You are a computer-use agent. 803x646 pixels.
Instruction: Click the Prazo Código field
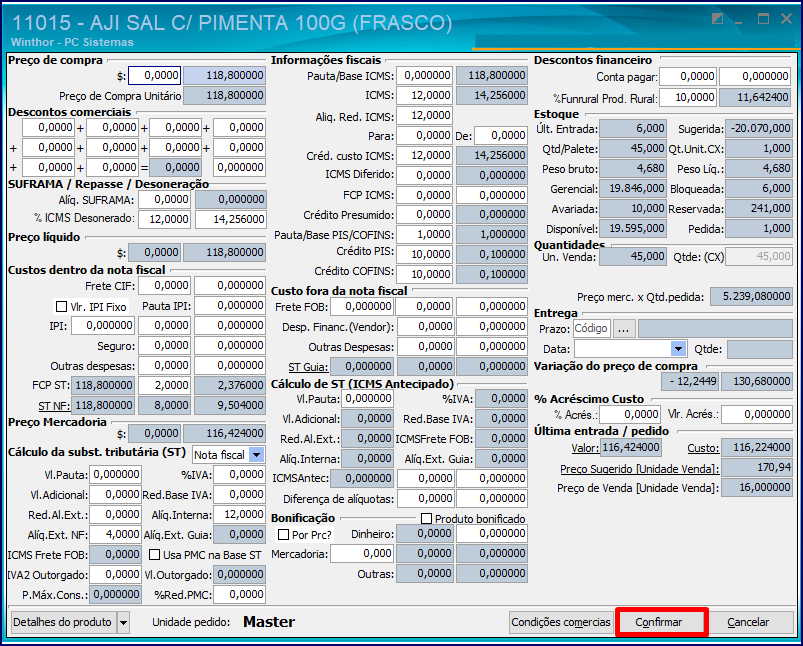click(x=591, y=328)
